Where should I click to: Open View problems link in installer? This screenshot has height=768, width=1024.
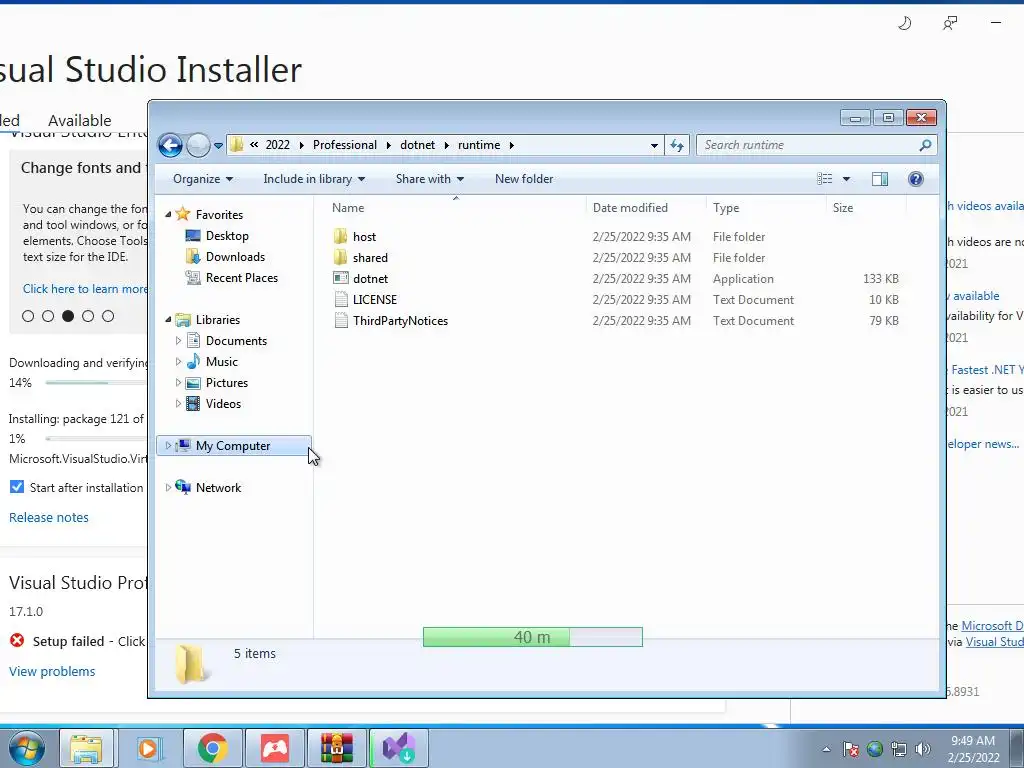coord(52,671)
